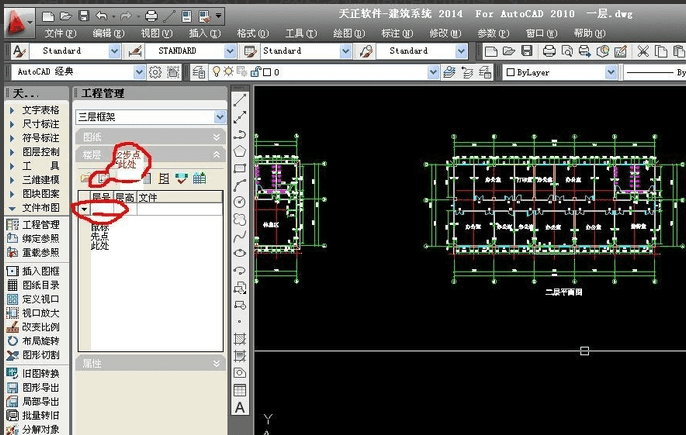Click the layer 0 color square
This screenshot has width=686, height=435.
click(267, 72)
